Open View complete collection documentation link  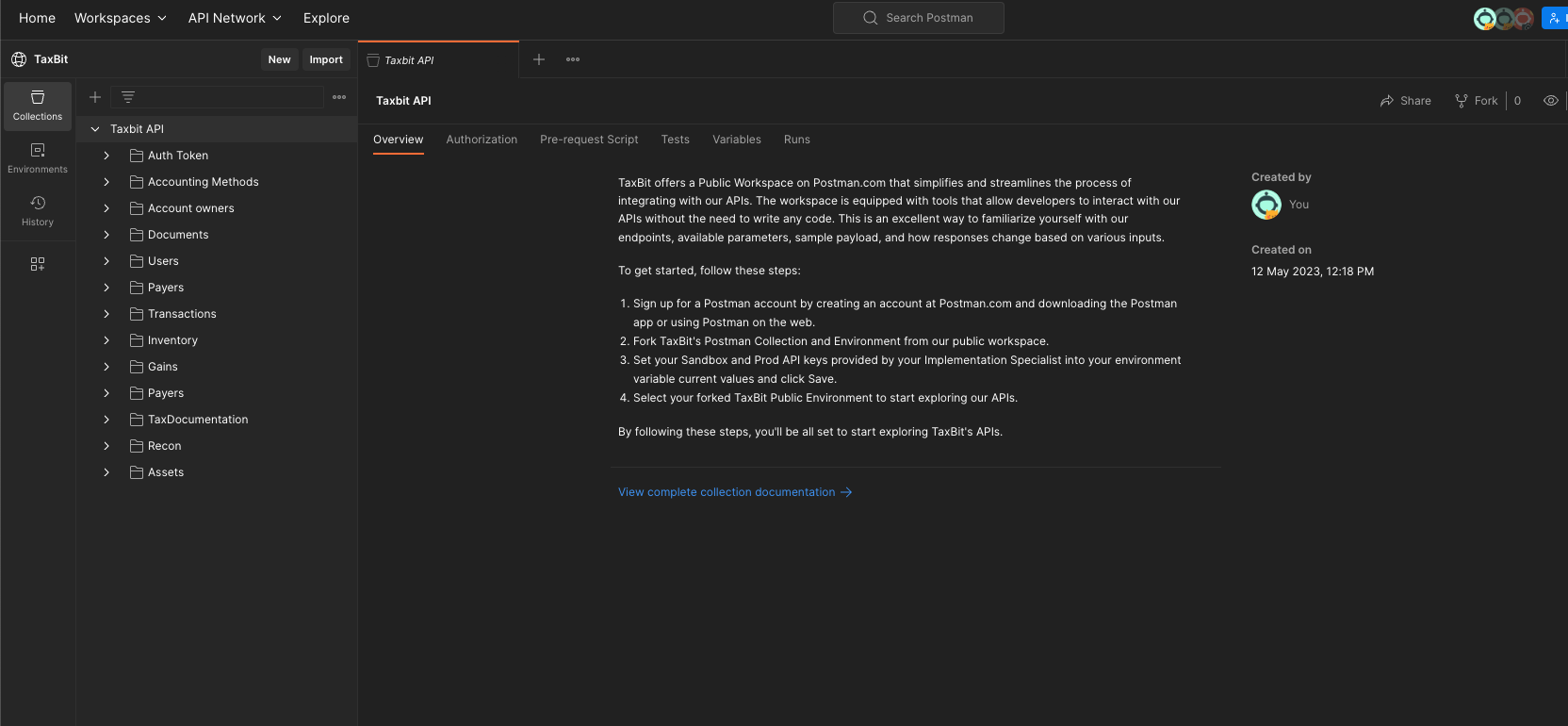click(x=735, y=492)
